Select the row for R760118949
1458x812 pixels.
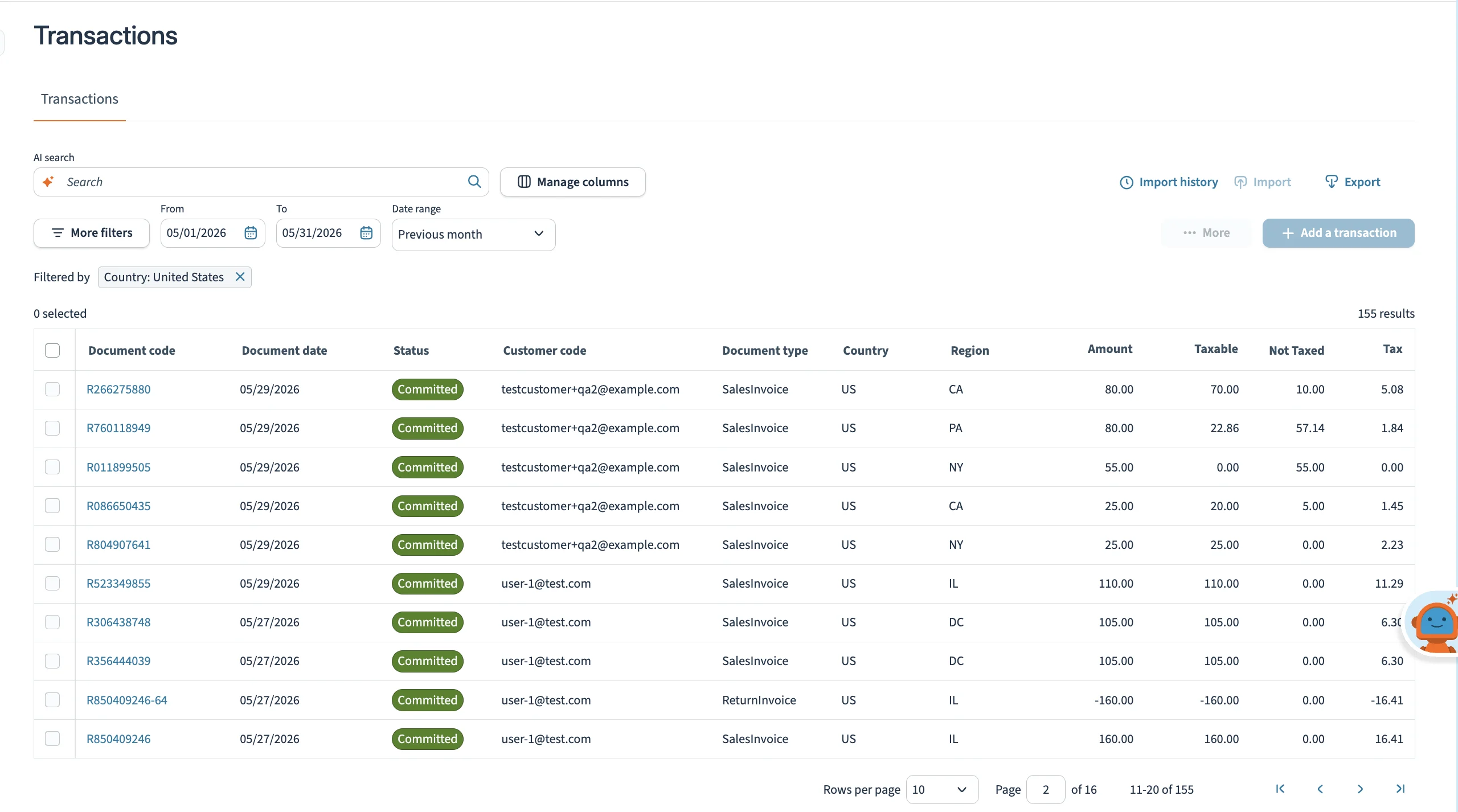(52, 428)
